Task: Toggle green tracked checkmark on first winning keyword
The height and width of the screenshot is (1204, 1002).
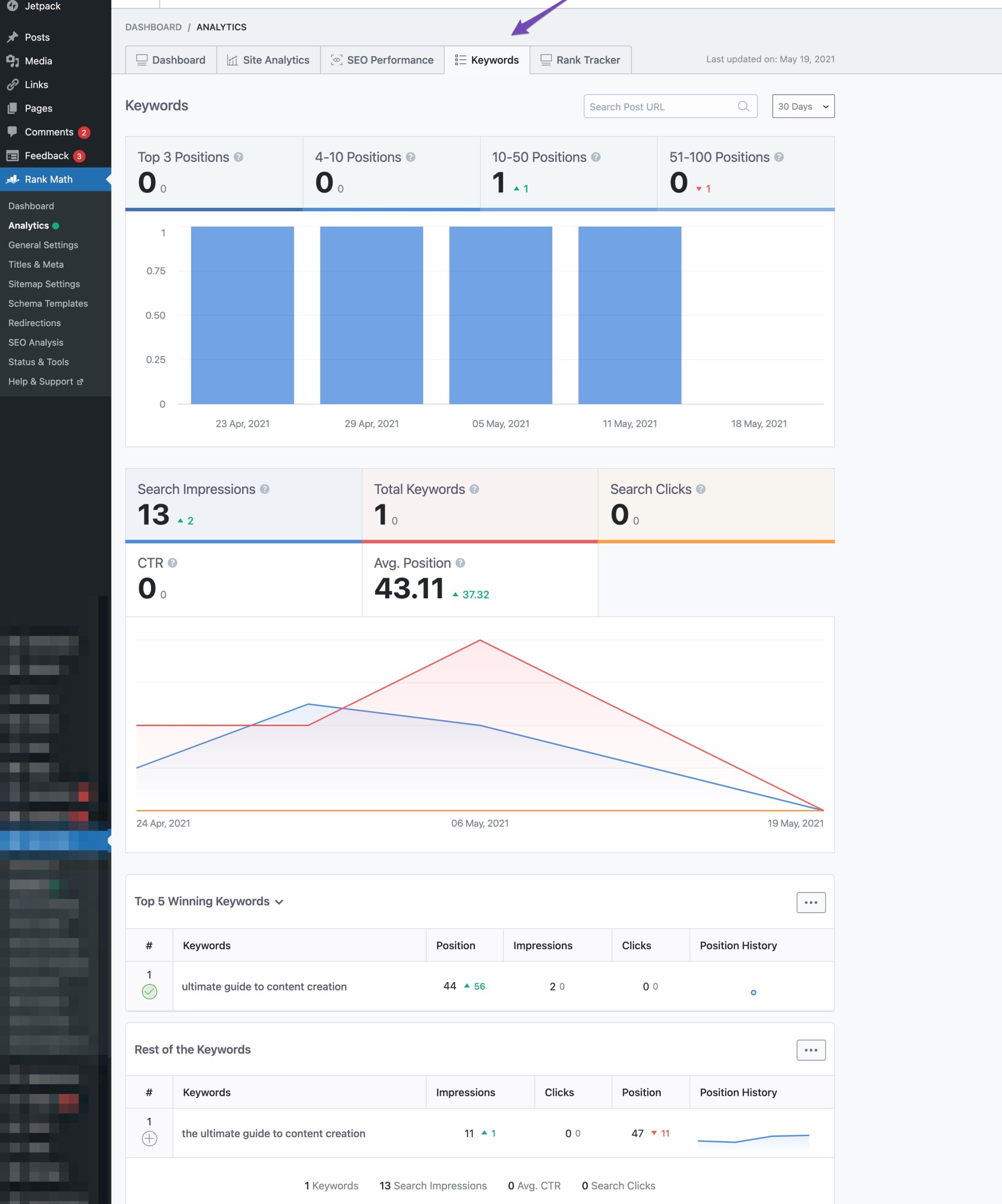Action: 149,991
